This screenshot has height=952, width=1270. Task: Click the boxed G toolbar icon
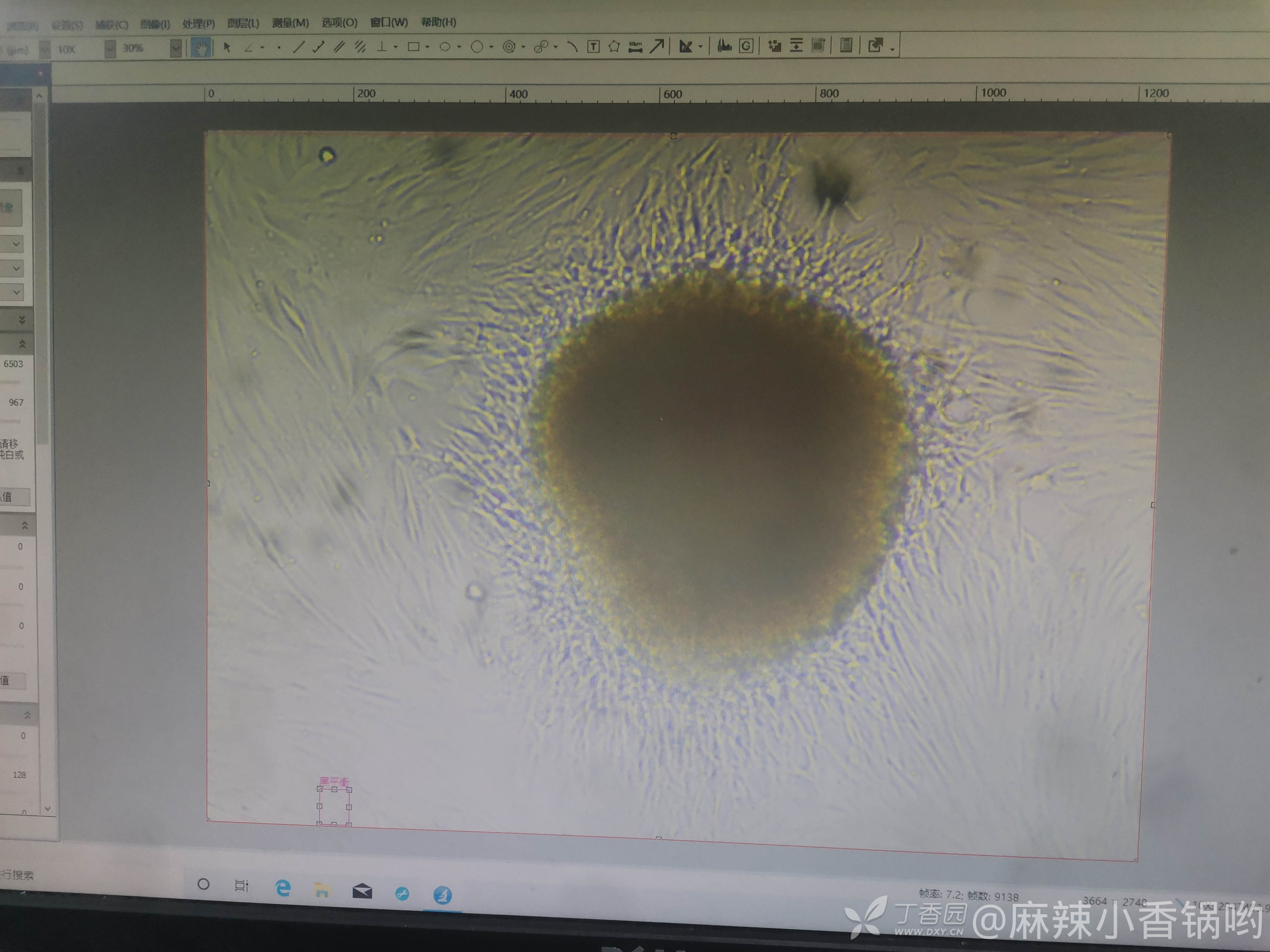click(x=746, y=45)
